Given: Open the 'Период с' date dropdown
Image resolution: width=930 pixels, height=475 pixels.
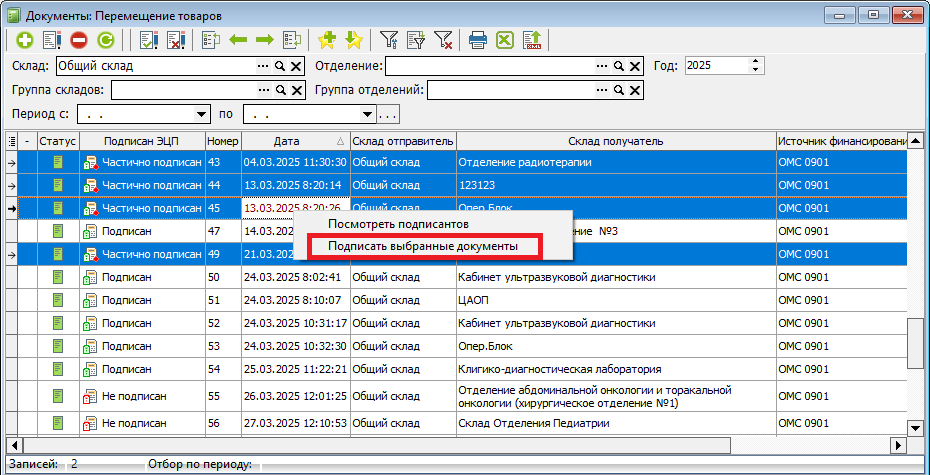Looking at the screenshot, I should tap(203, 114).
